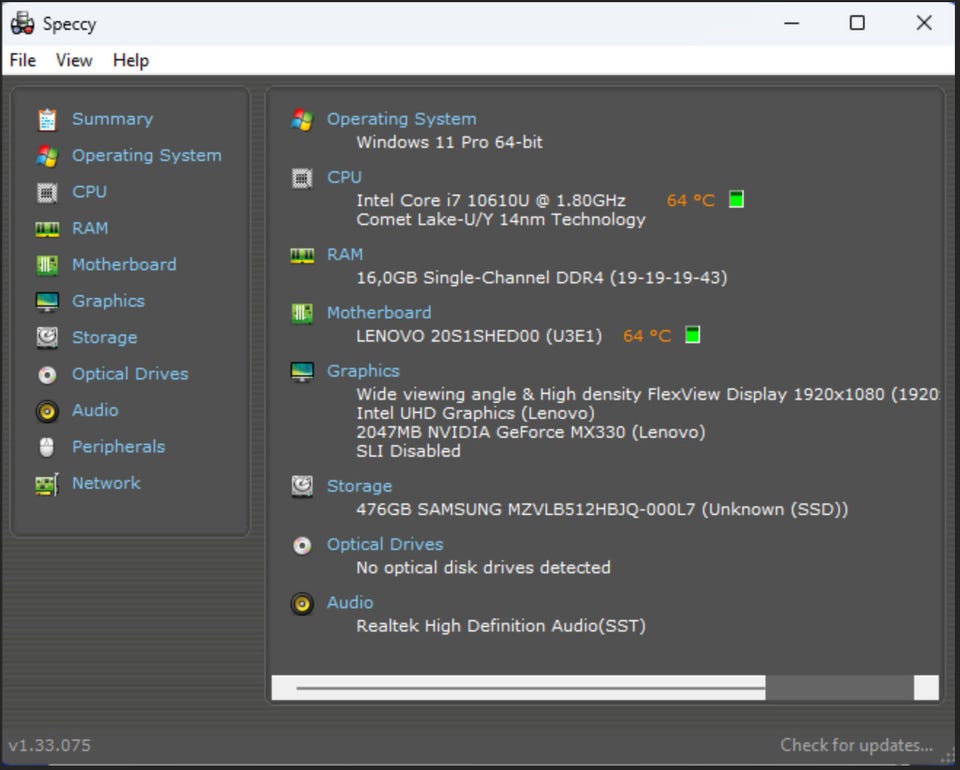Click Check for updates link

click(856, 745)
